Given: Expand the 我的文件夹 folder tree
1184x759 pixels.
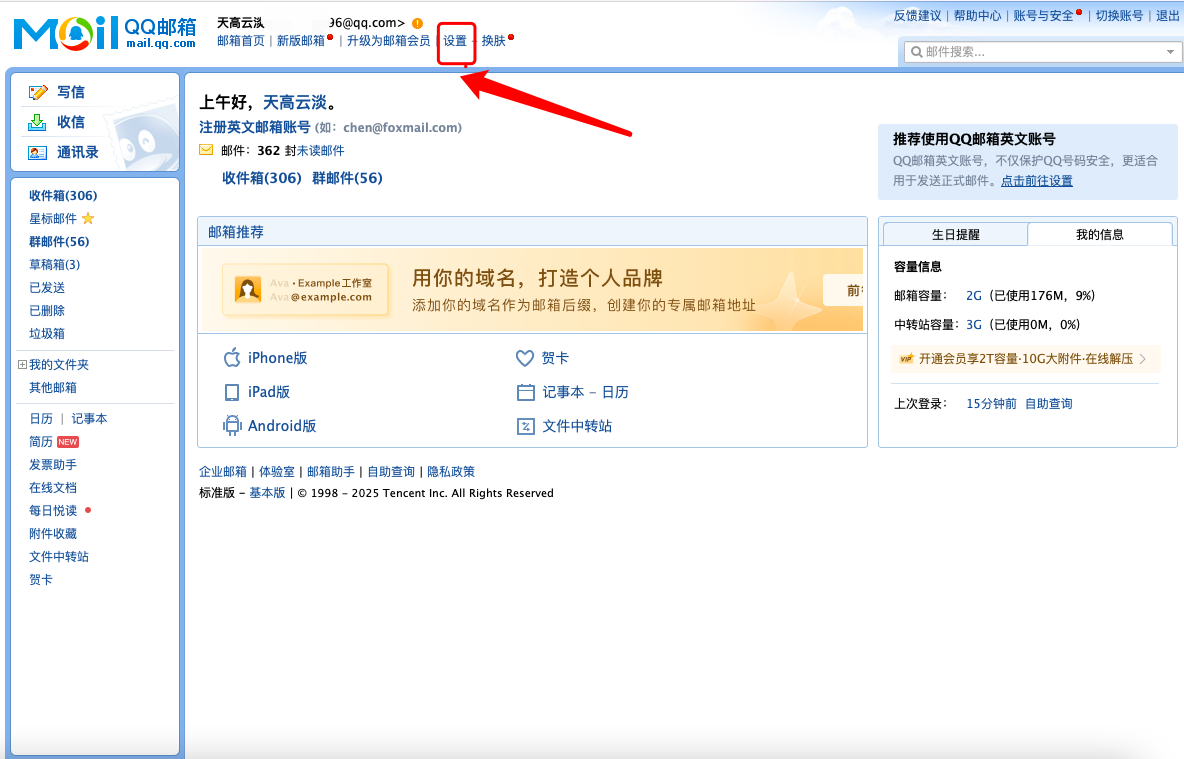Looking at the screenshot, I should click(x=22, y=365).
